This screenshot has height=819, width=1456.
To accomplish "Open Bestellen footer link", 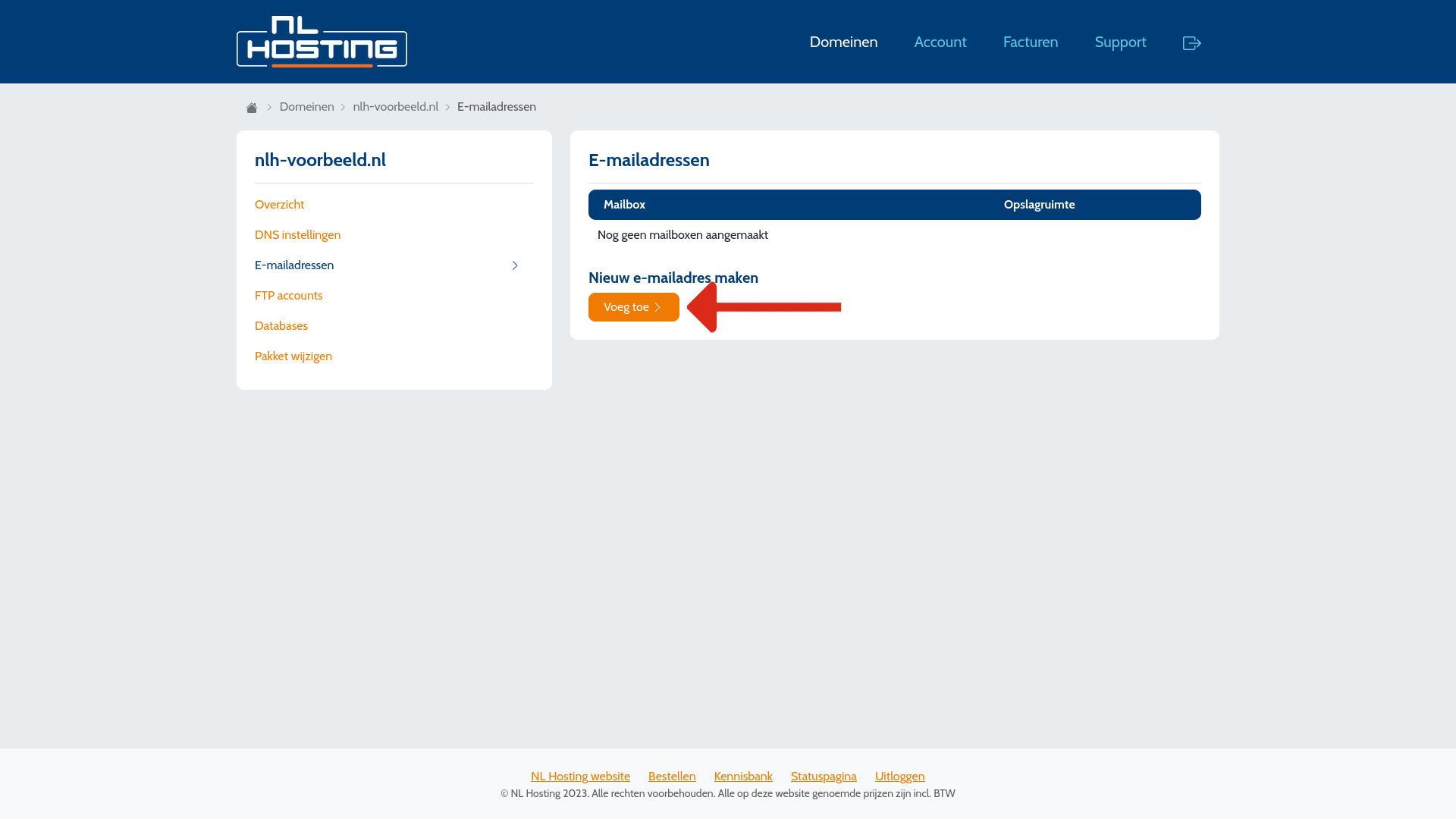I will pyautogui.click(x=672, y=777).
